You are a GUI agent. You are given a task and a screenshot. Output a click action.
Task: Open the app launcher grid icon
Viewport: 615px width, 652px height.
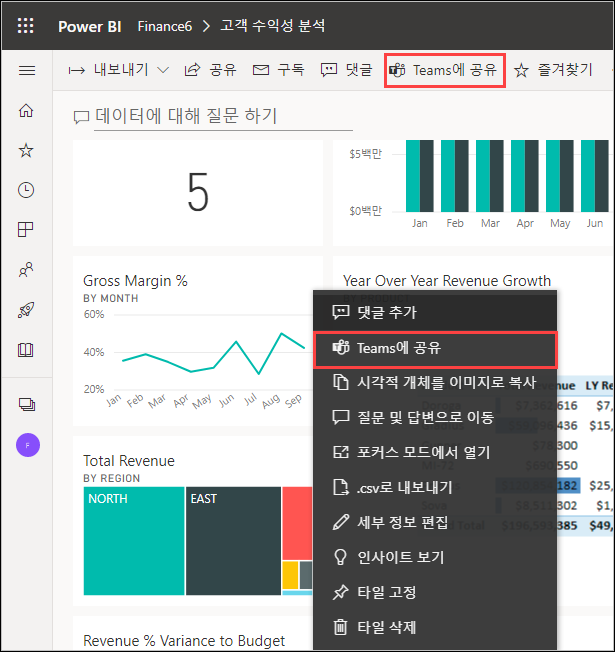coord(25,26)
